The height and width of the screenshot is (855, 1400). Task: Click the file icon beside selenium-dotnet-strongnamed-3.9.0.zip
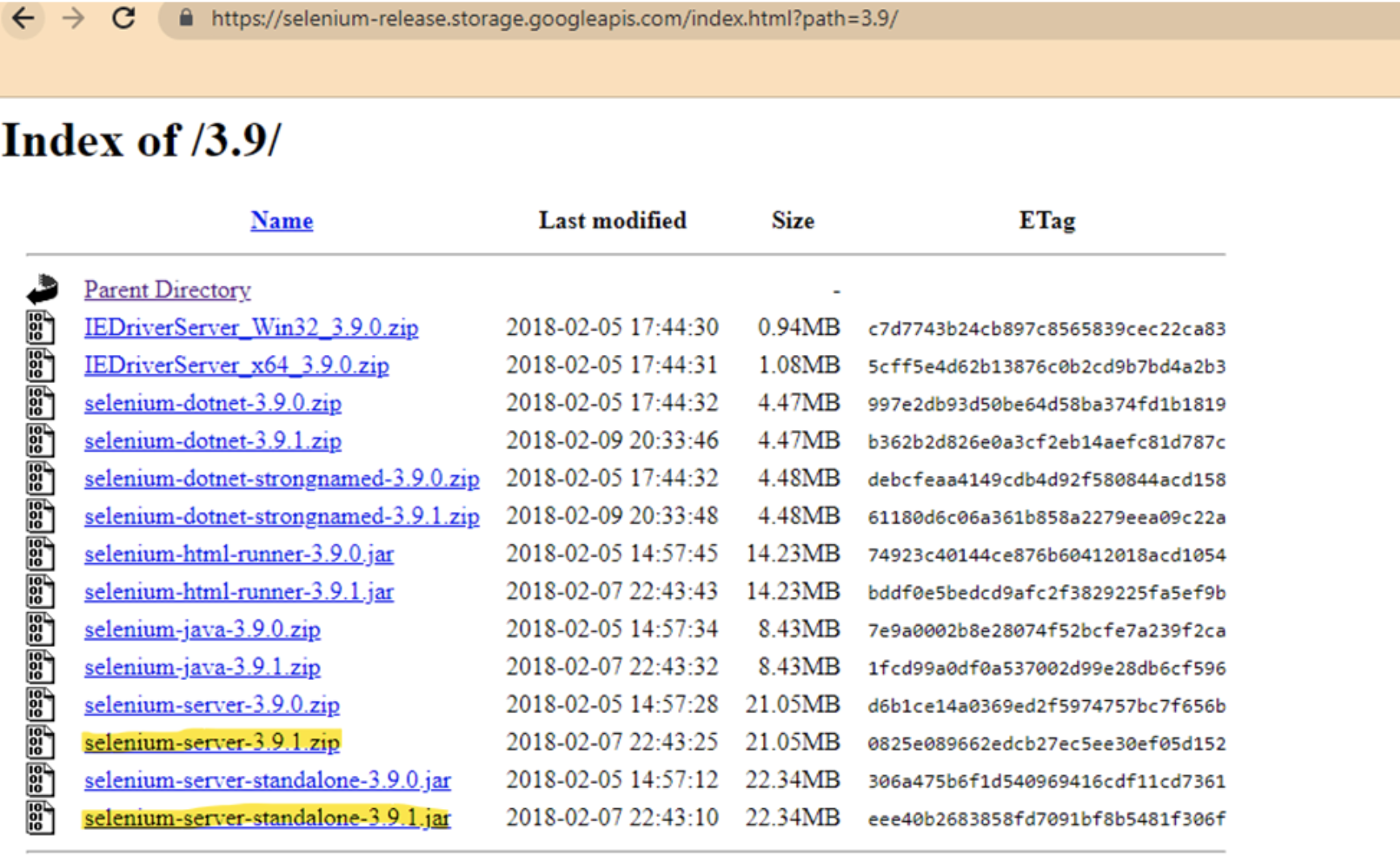coord(39,478)
